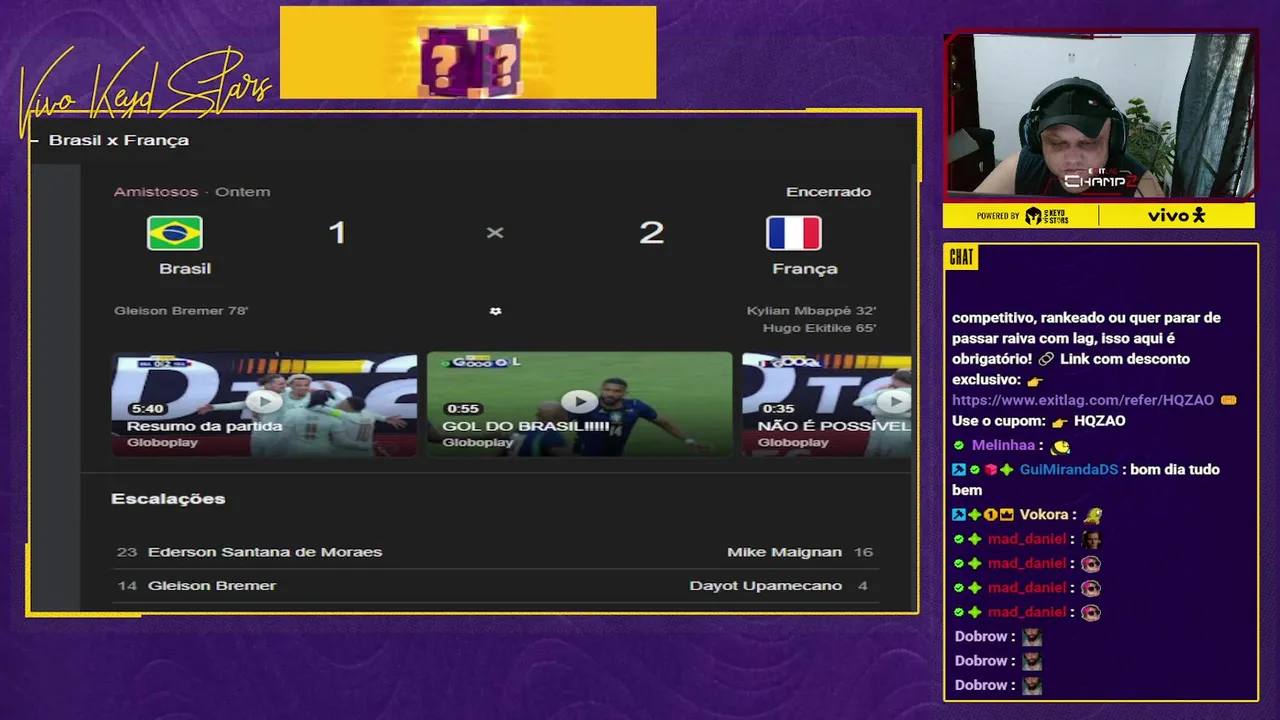Click Hugo Ekitike 65' goal entry
Screen dimensions: 1280x720
(x=819, y=328)
